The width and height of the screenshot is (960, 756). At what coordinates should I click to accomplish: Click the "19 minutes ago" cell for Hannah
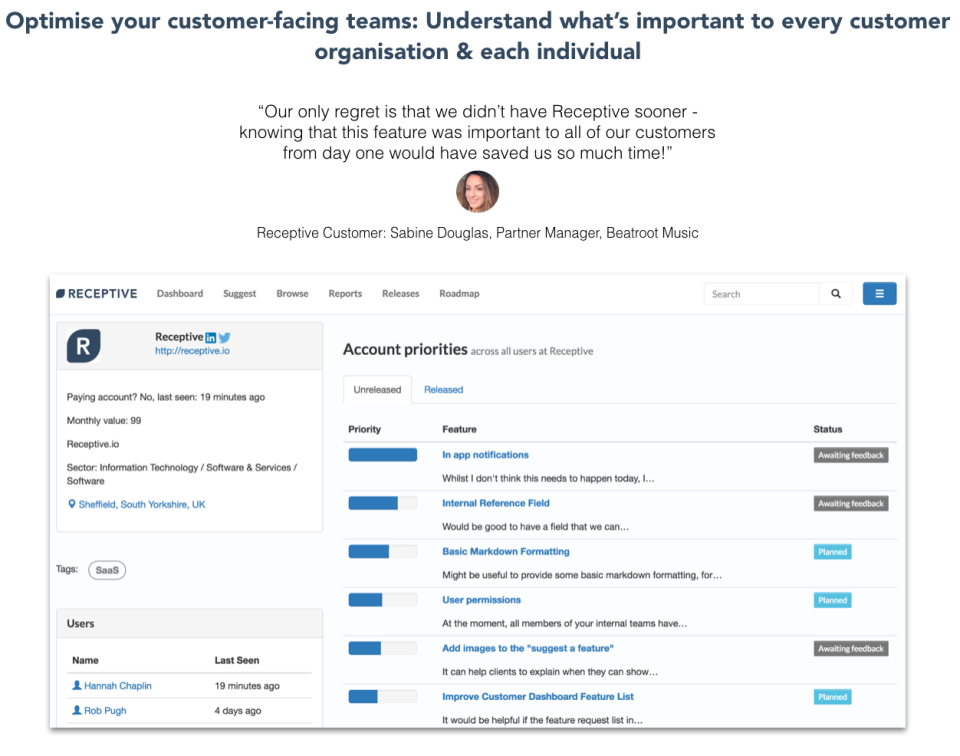click(247, 686)
